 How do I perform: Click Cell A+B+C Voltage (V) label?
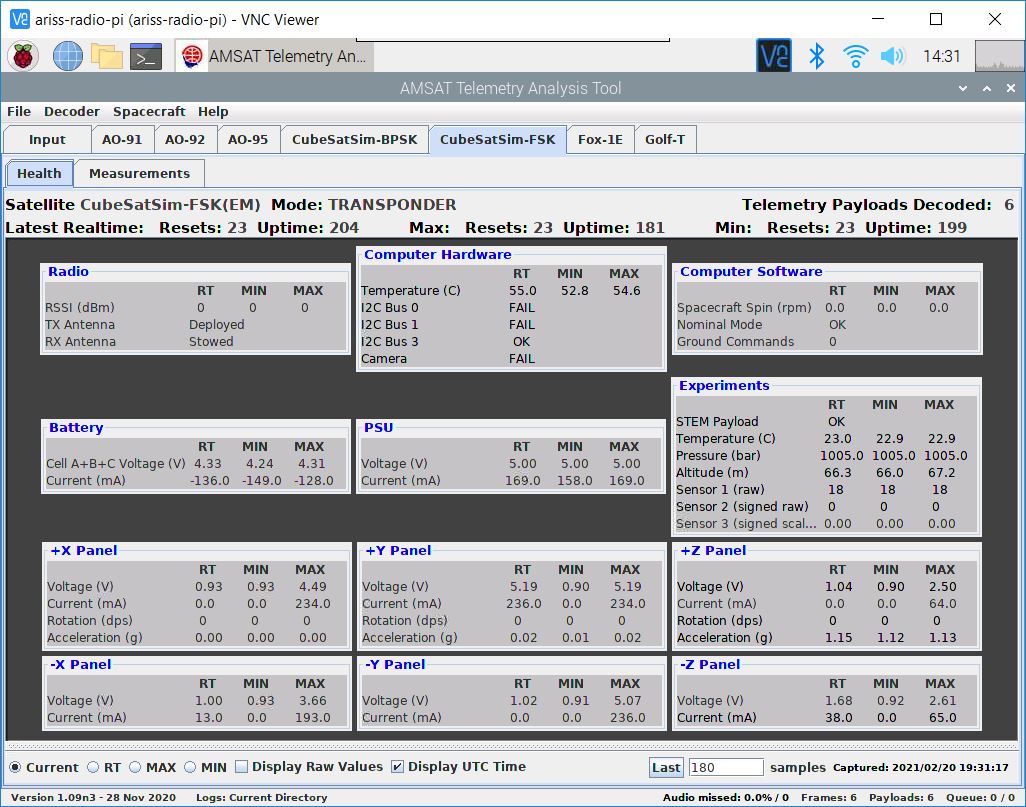(116, 463)
